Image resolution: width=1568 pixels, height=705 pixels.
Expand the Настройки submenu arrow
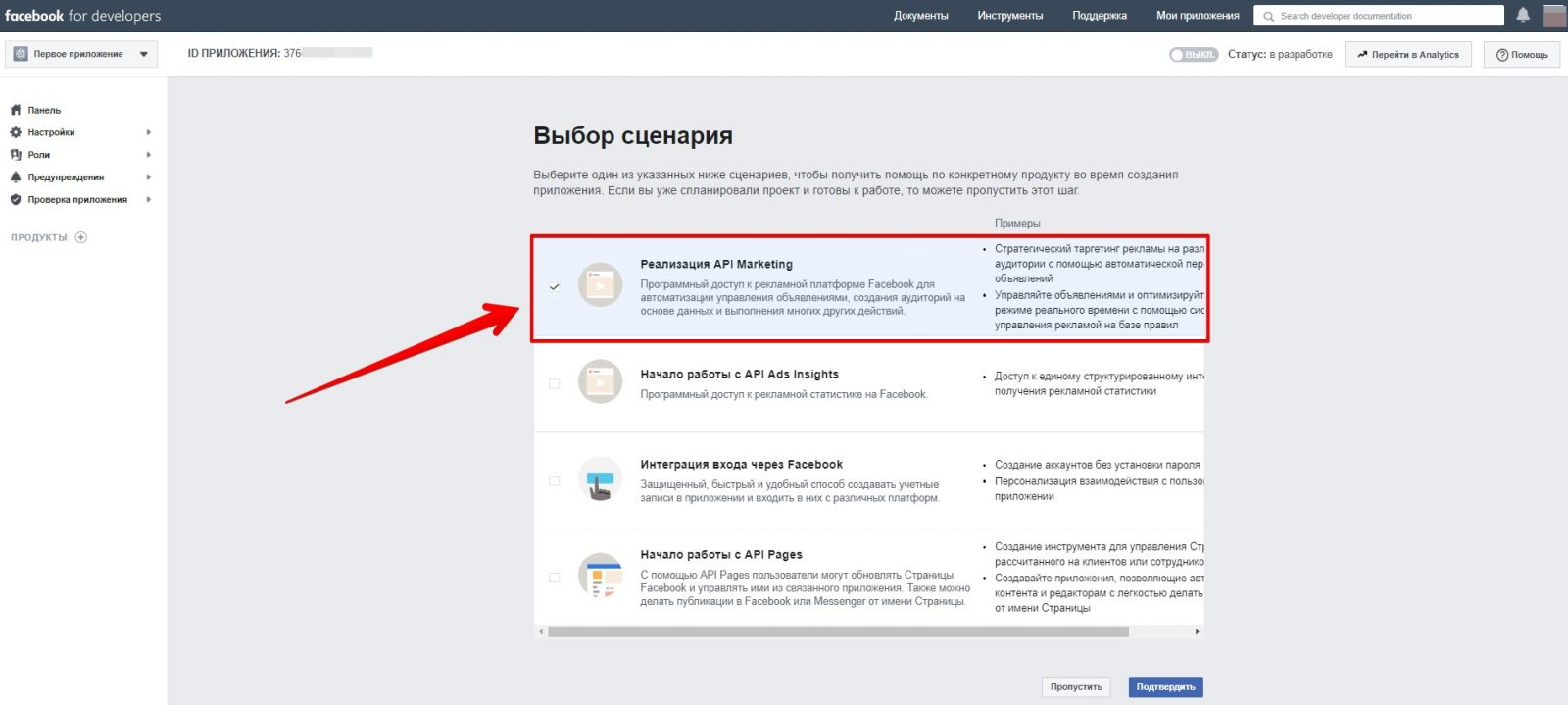149,132
